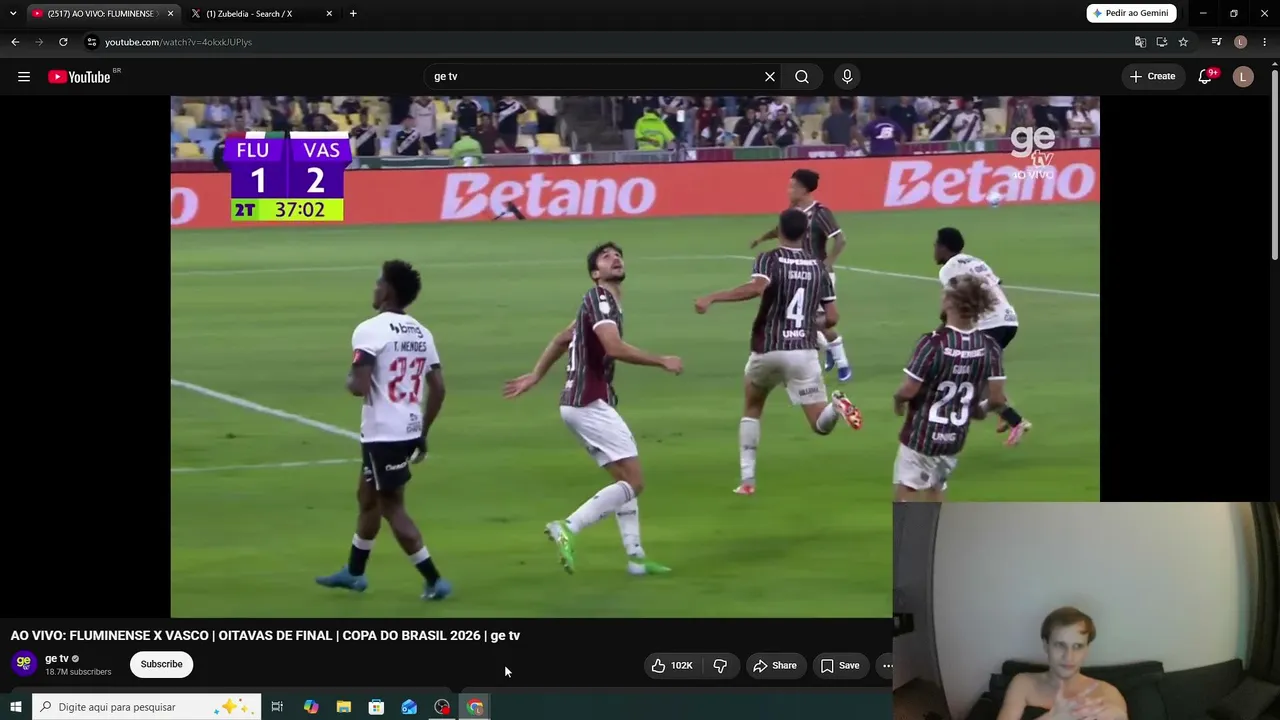Open the ge tv channel avatar
The height and width of the screenshot is (720, 1280).
point(24,663)
